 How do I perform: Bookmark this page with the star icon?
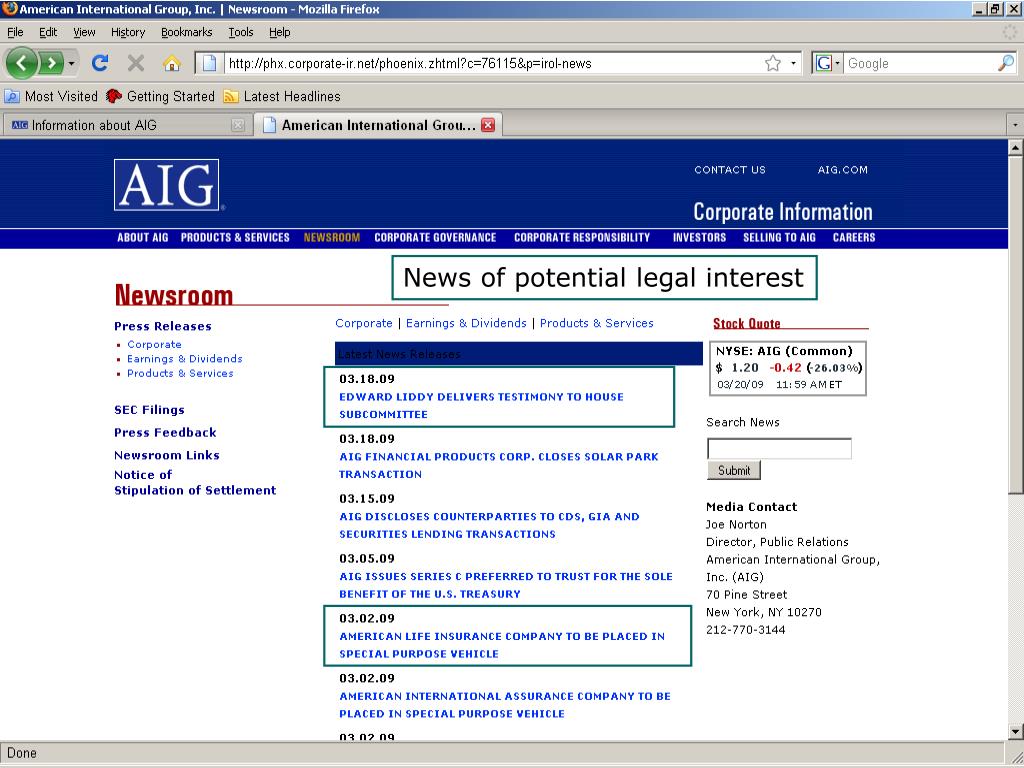(773, 63)
